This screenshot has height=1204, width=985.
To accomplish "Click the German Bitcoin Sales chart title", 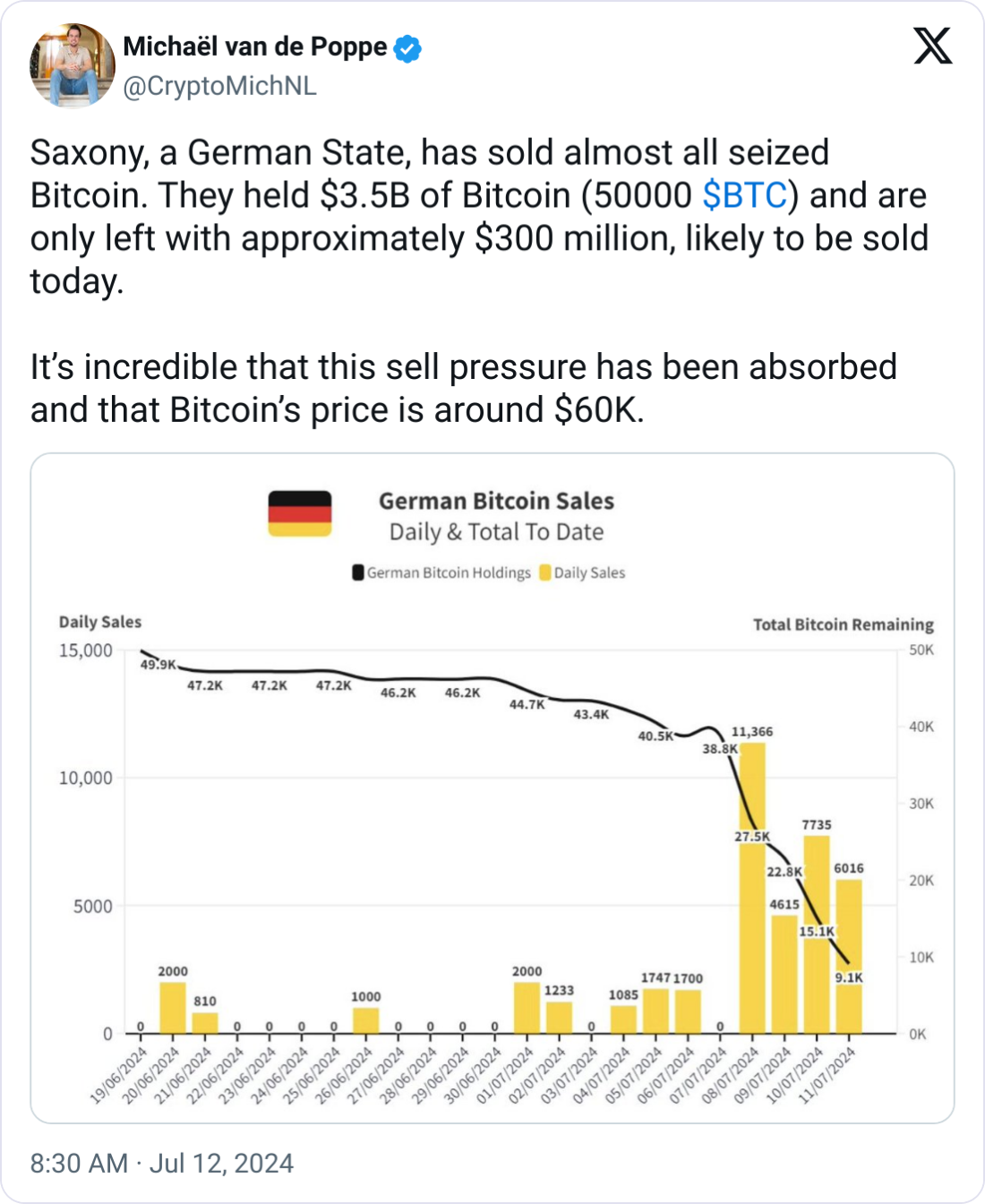I will coord(496,501).
